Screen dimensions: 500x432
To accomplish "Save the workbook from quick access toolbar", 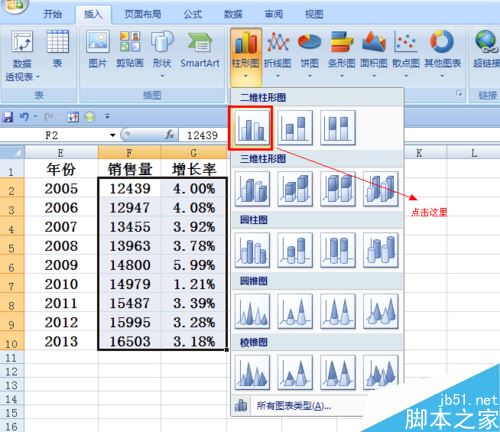I will point(7,117).
